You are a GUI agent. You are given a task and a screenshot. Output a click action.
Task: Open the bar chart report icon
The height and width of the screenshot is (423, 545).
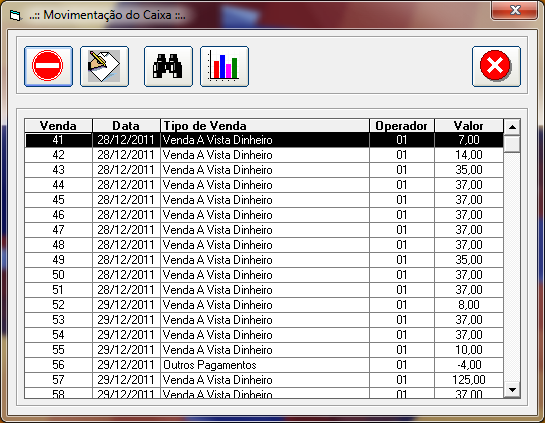224,66
